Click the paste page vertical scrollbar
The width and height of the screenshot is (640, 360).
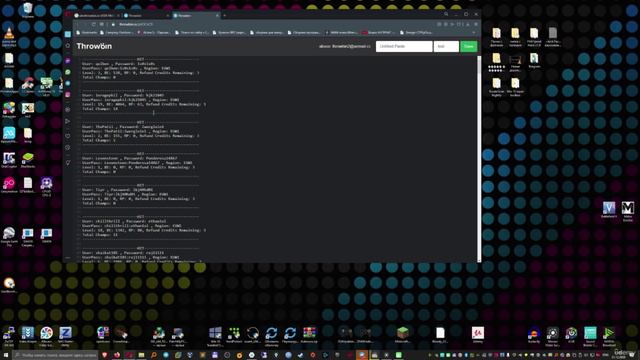[x=479, y=159]
